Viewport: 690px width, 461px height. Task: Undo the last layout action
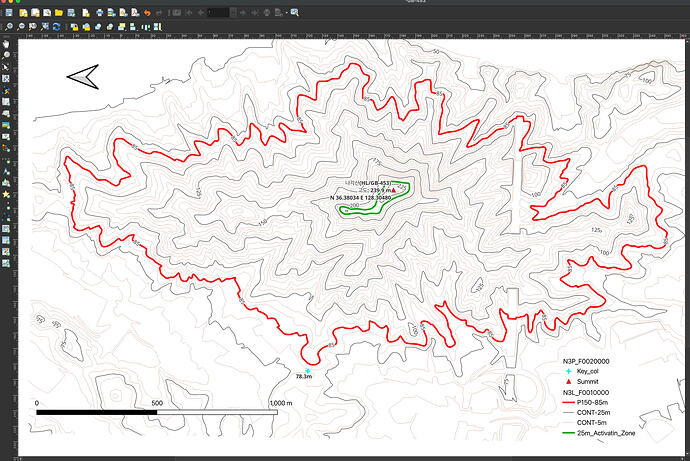147,13
